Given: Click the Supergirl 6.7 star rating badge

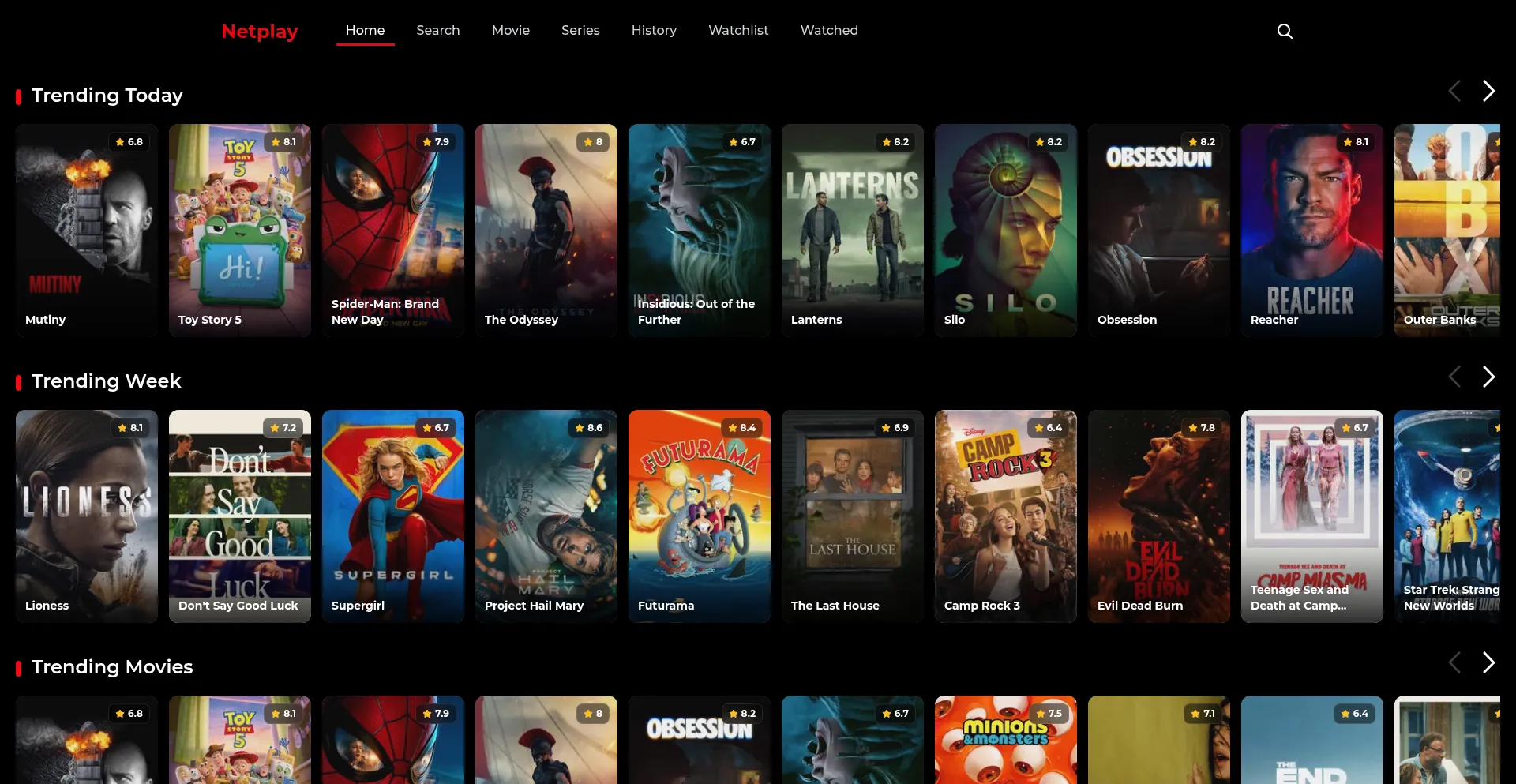Looking at the screenshot, I should coord(436,428).
